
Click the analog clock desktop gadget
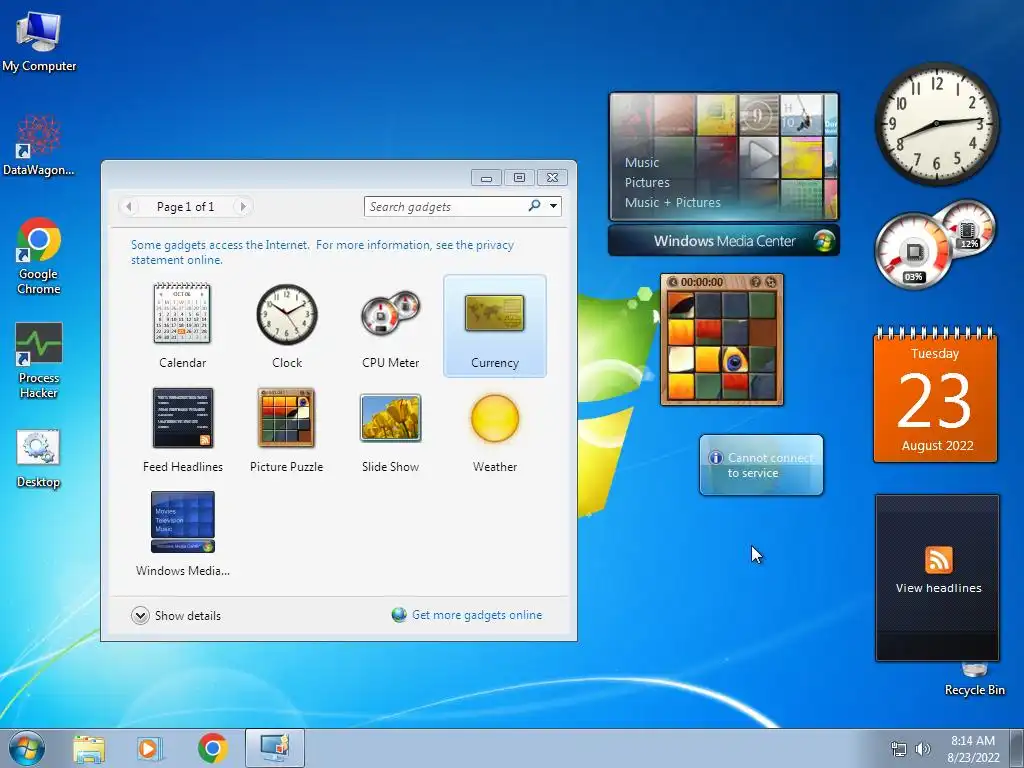(x=936, y=123)
